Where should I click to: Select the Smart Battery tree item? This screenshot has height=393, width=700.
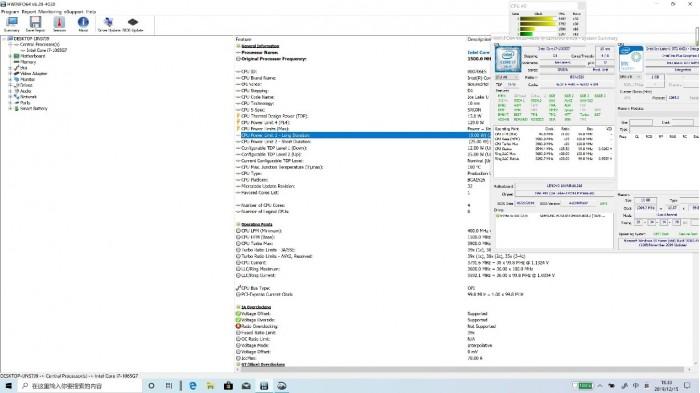[x=33, y=109]
